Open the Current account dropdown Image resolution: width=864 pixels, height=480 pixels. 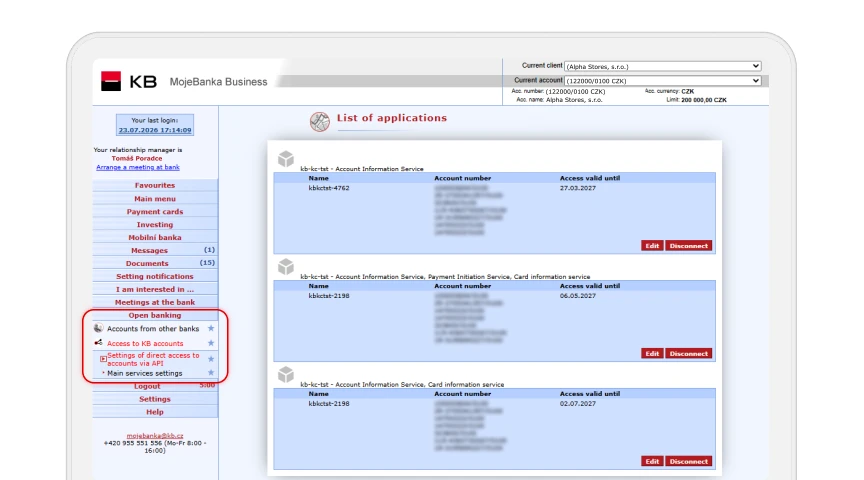pos(663,80)
